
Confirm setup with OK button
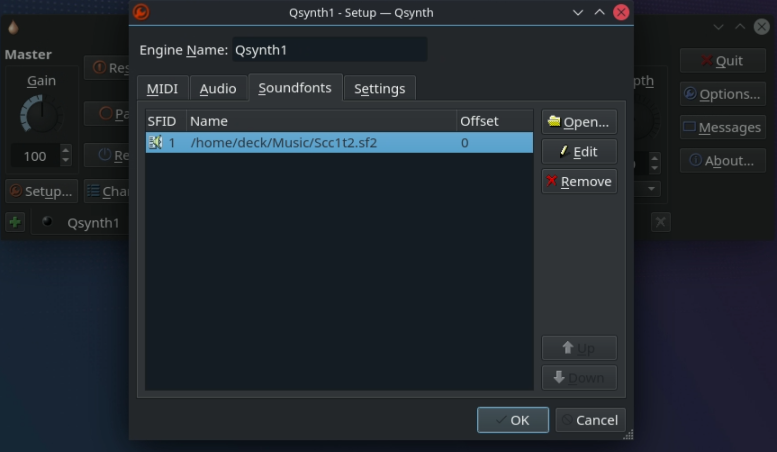tap(512, 420)
